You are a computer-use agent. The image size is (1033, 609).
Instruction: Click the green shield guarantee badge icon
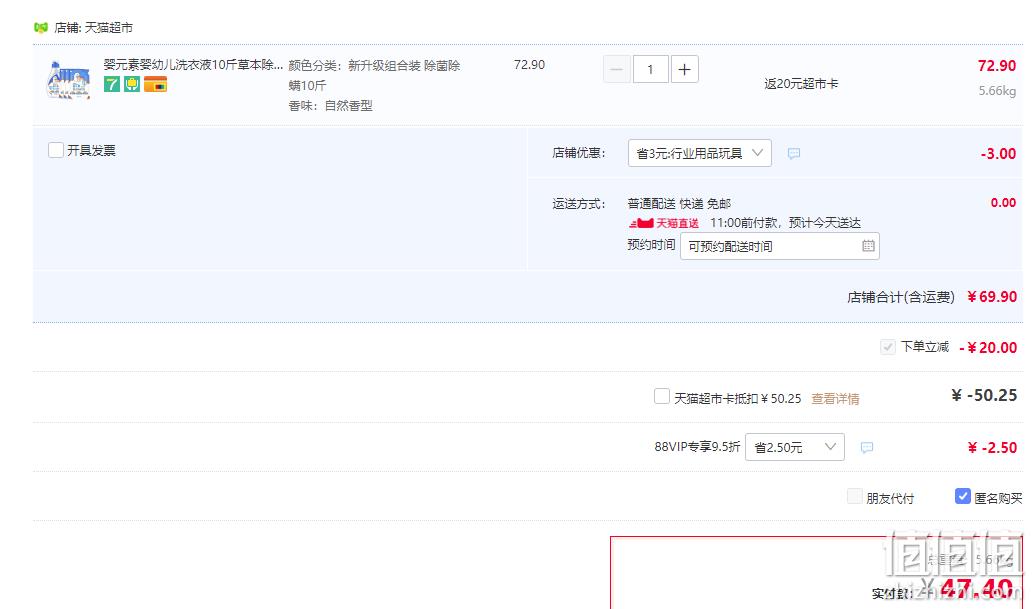[x=132, y=84]
